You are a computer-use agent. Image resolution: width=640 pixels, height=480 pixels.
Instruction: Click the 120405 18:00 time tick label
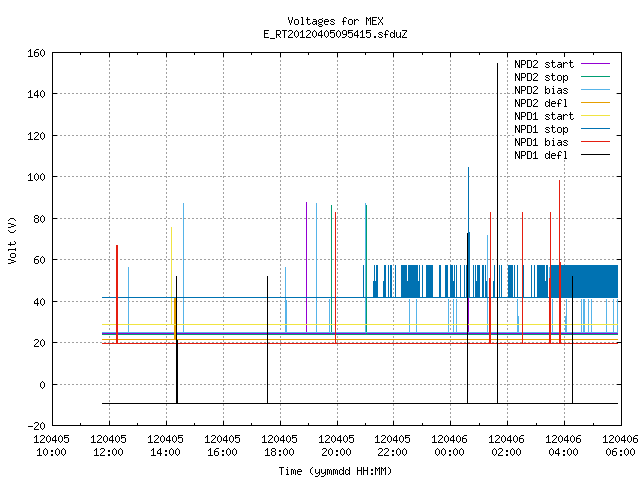(280, 446)
